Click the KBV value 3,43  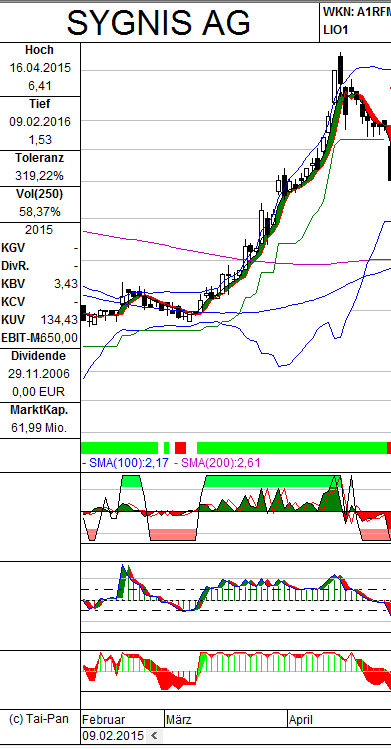click(x=66, y=284)
